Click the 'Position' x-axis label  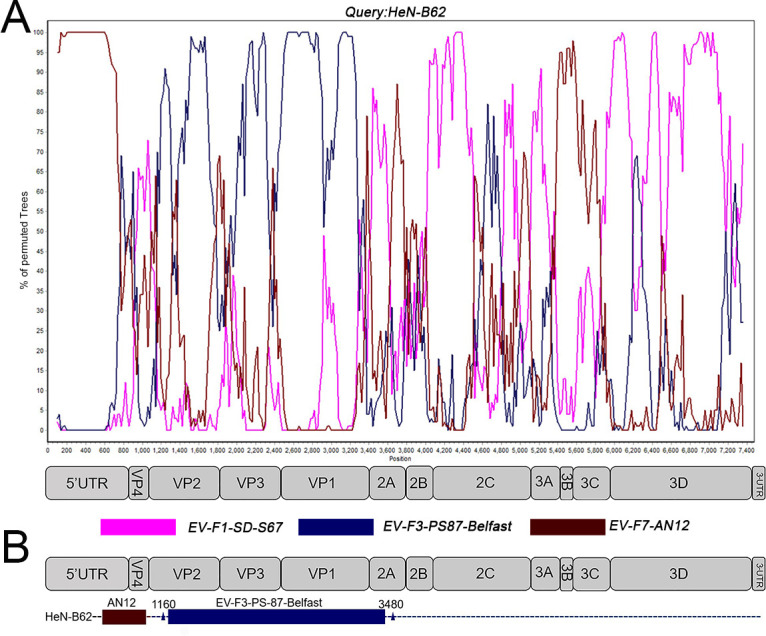(x=400, y=459)
